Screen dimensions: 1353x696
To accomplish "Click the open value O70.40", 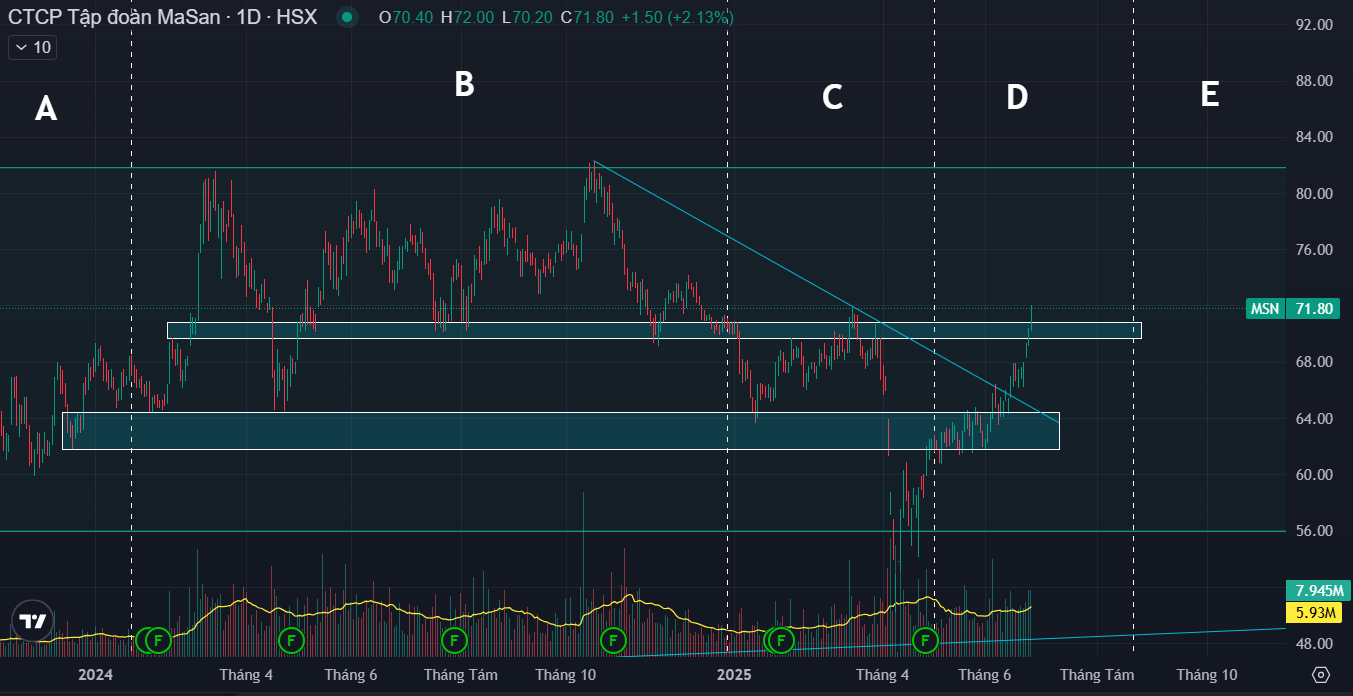I will [406, 17].
